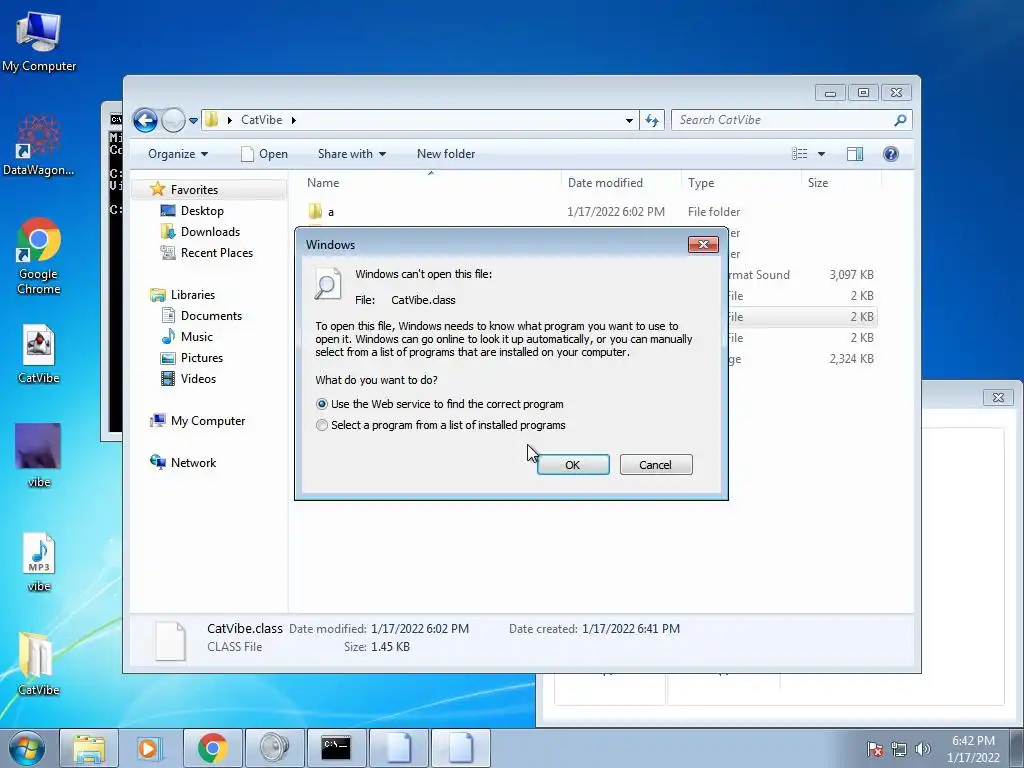Open CatVibe folder on desktop
Image resolution: width=1024 pixels, height=768 pixels.
coord(39,663)
